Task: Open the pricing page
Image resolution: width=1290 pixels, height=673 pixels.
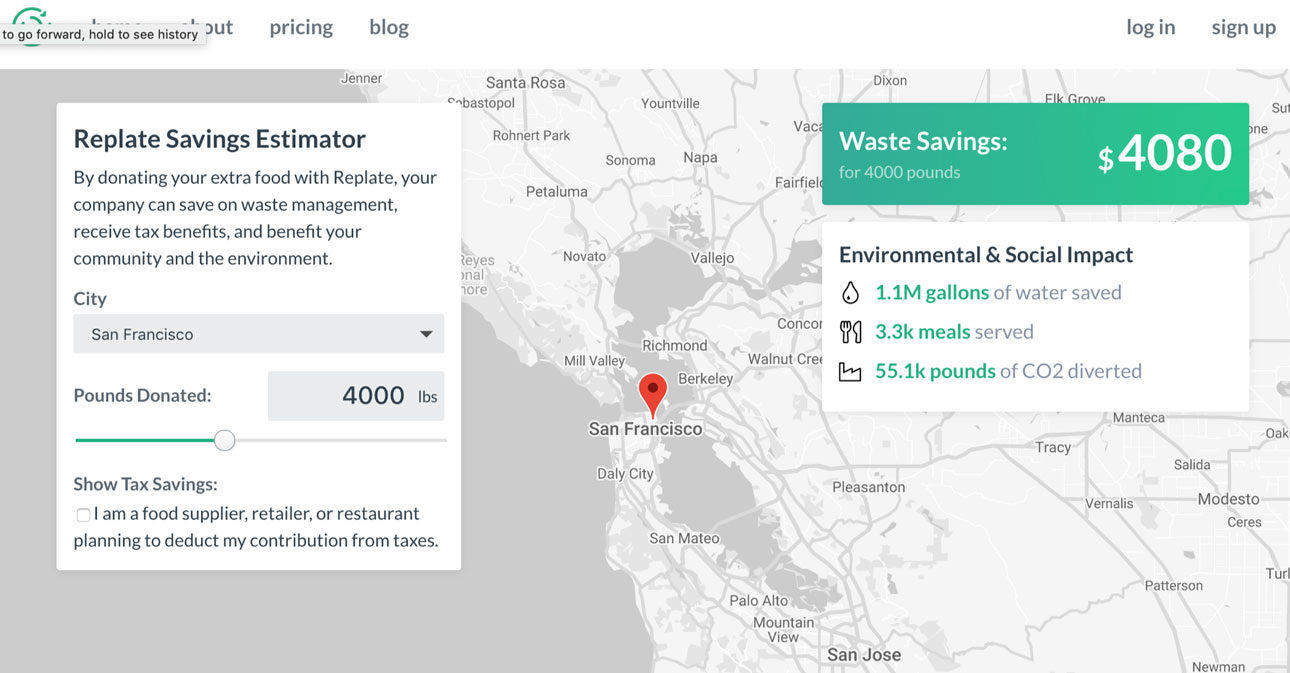Action: (x=301, y=27)
